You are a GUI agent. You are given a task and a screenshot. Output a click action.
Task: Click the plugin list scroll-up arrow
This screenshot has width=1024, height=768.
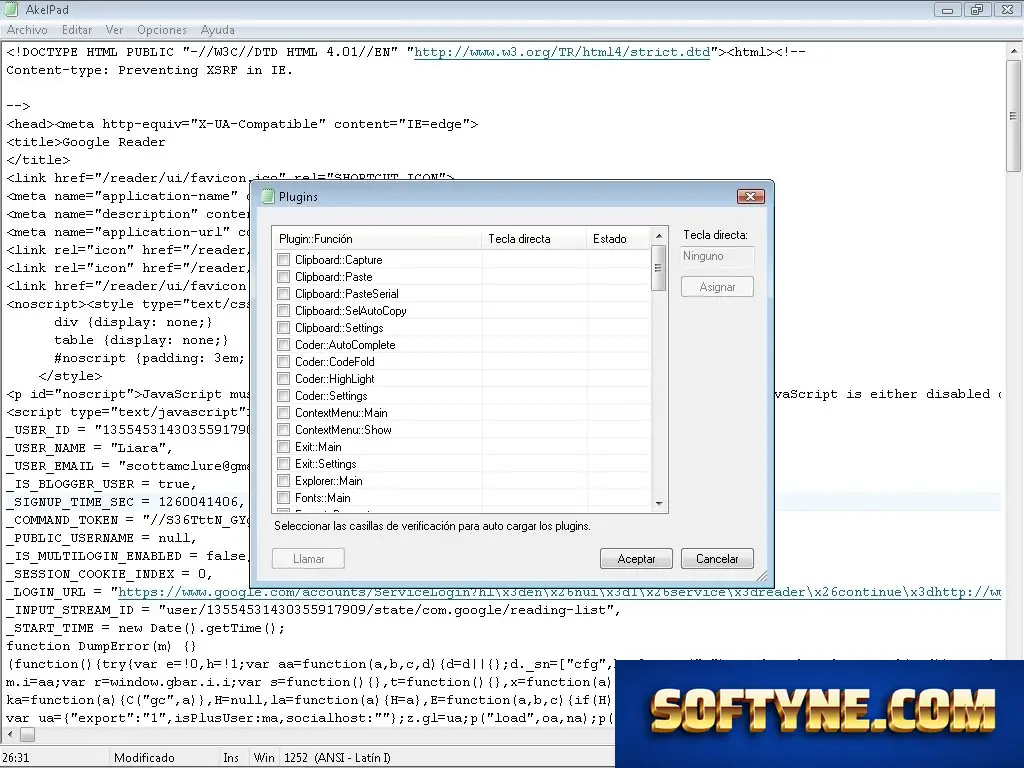(658, 236)
